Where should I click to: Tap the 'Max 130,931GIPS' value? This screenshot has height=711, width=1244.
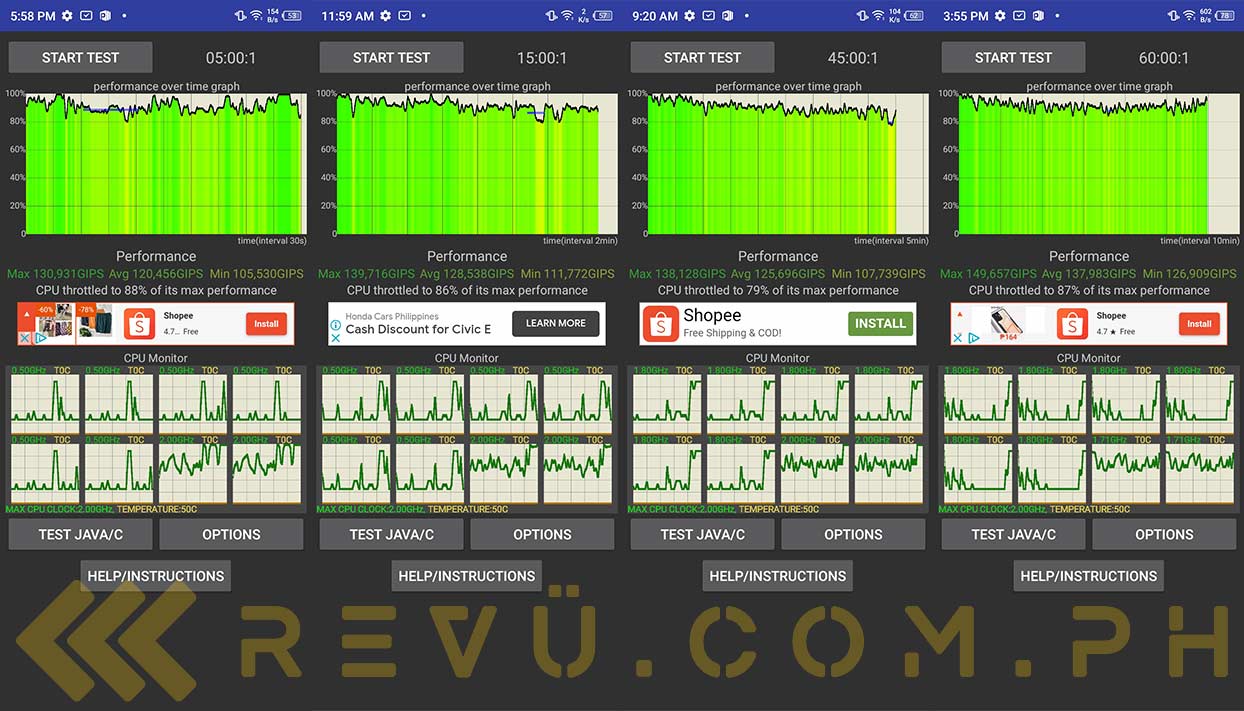(54, 274)
